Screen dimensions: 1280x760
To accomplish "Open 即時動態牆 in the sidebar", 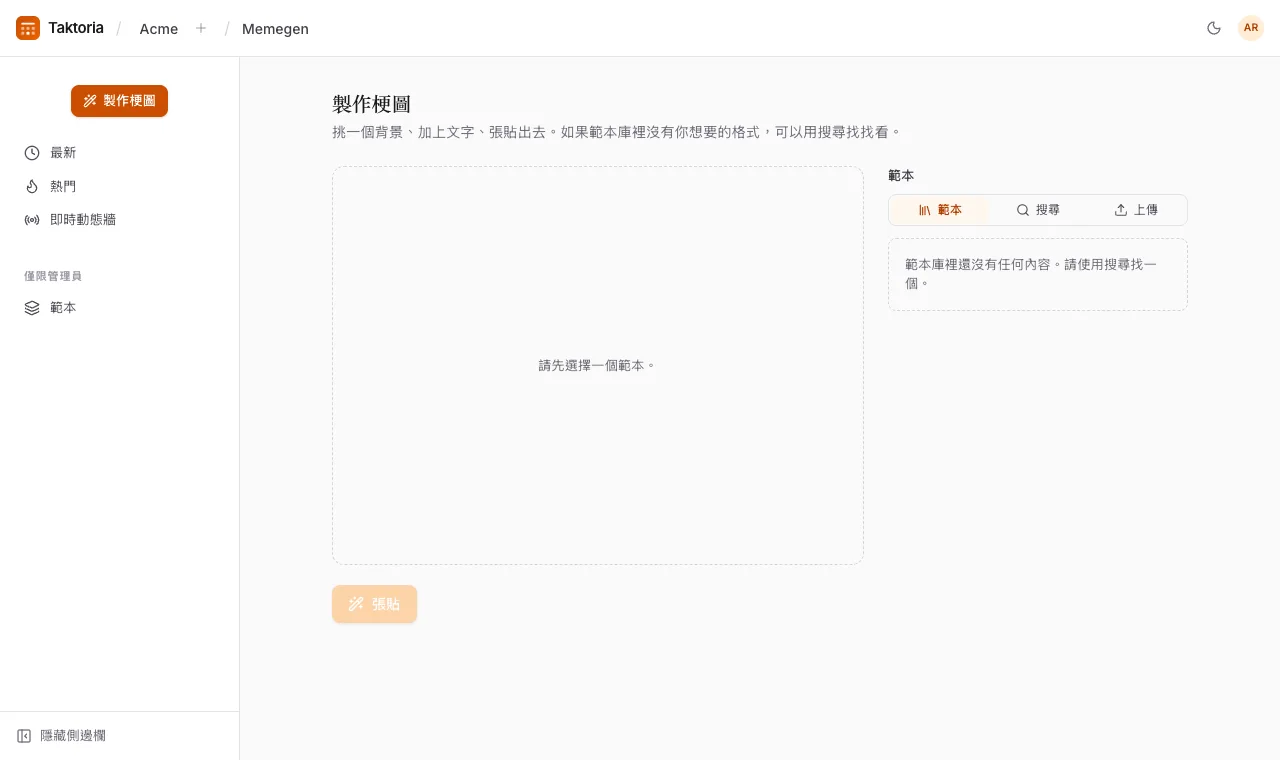I will [x=119, y=219].
